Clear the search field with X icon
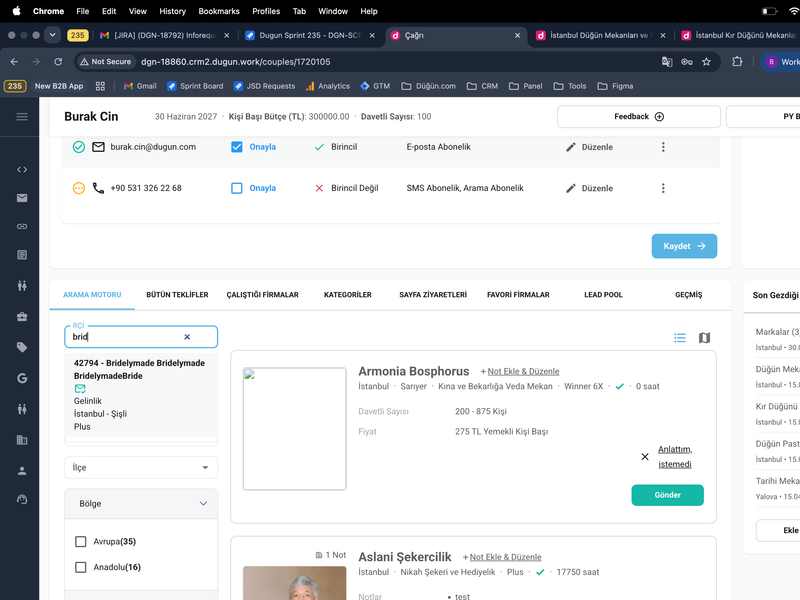The height and width of the screenshot is (600, 800). 187,337
